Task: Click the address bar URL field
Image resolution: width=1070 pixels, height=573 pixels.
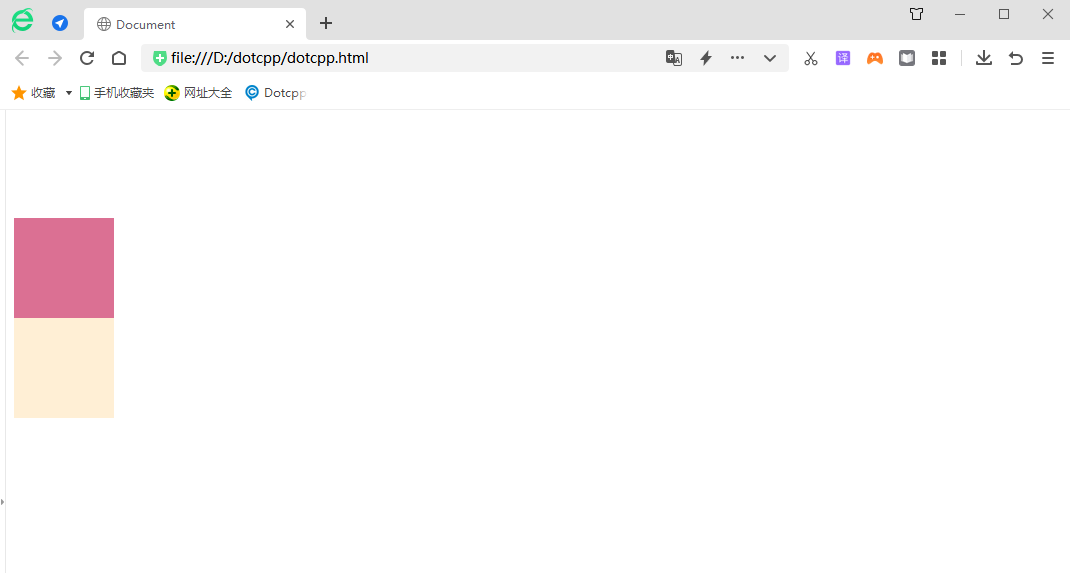Action: tap(400, 58)
